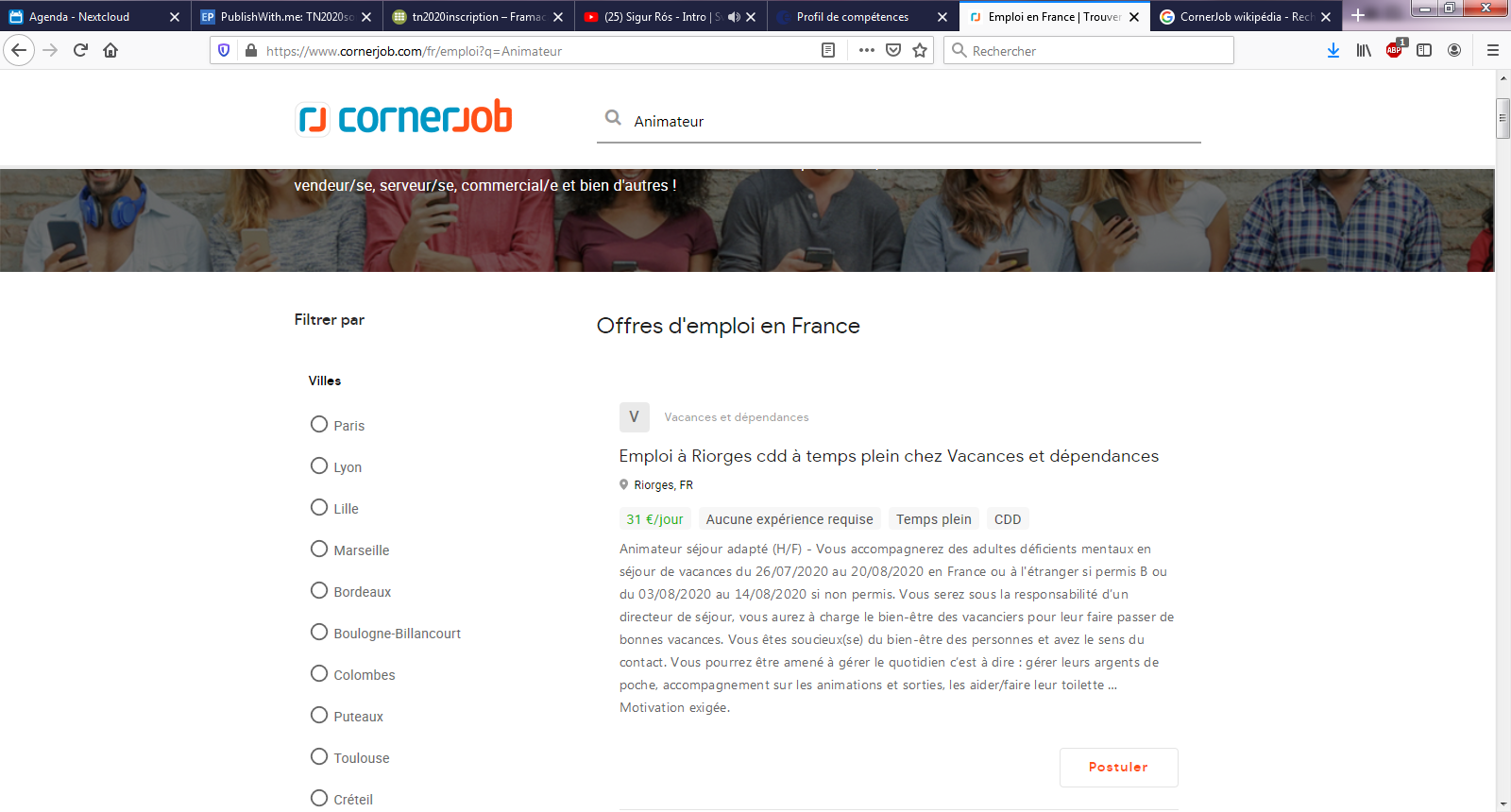
Task: Open page actions three-dot menu
Action: pos(866,51)
